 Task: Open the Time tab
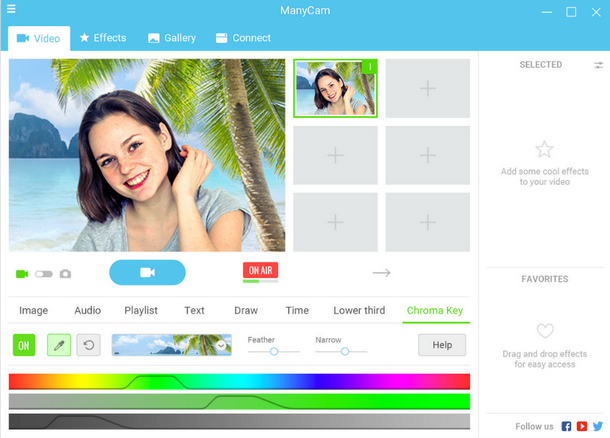click(x=297, y=310)
